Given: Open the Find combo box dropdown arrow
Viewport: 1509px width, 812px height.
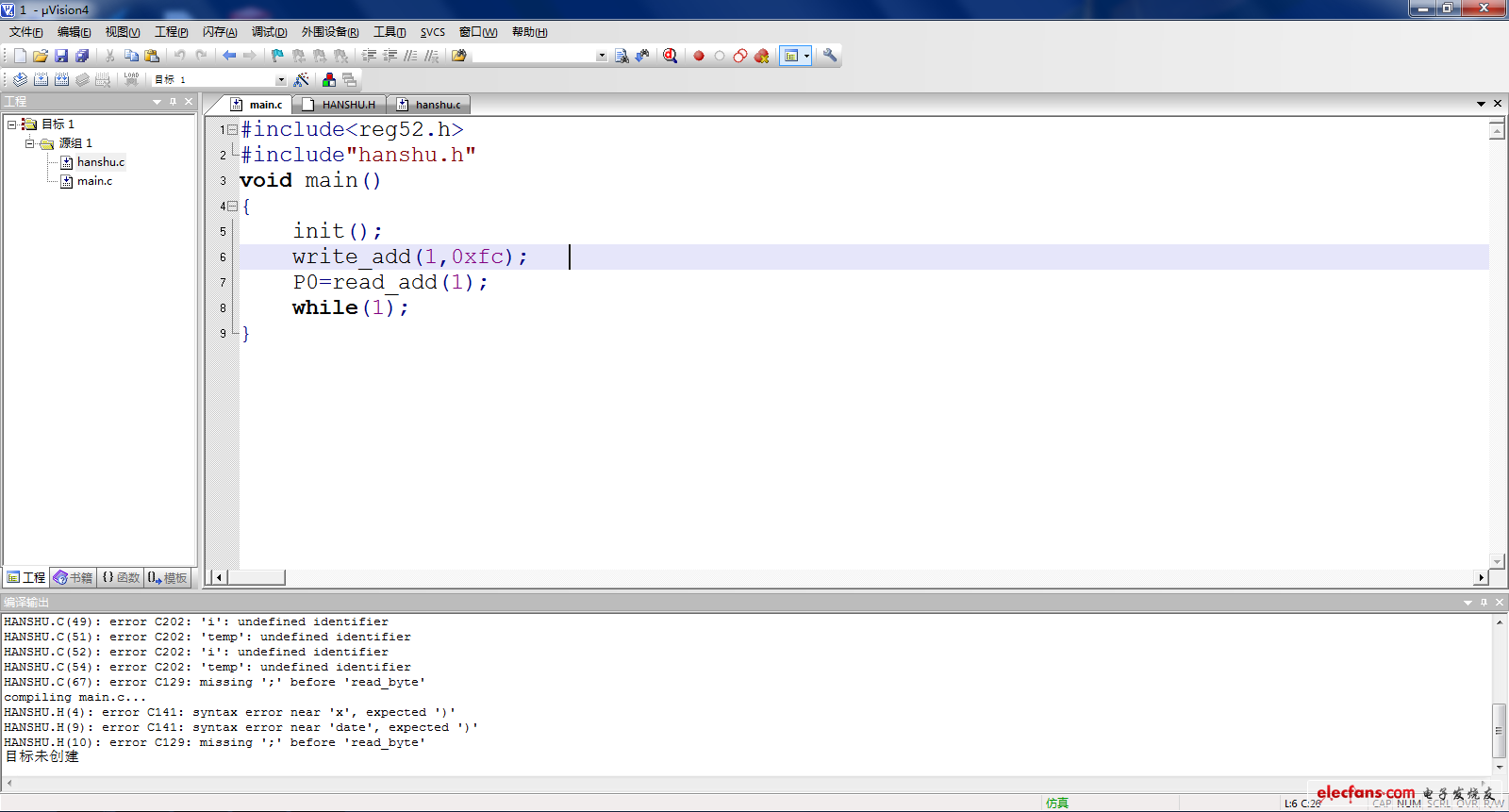Looking at the screenshot, I should click(602, 56).
